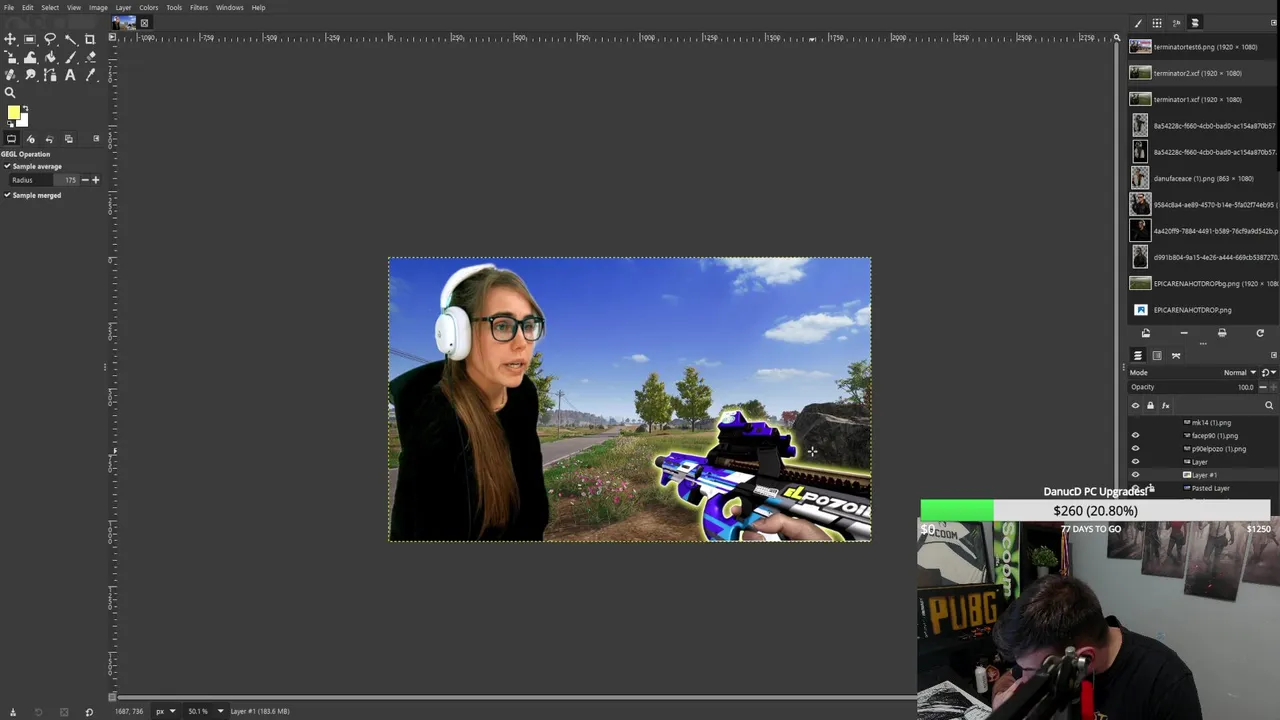The width and height of the screenshot is (1280, 720).
Task: Show the mk14 (1).png layer
Action: (1135, 423)
